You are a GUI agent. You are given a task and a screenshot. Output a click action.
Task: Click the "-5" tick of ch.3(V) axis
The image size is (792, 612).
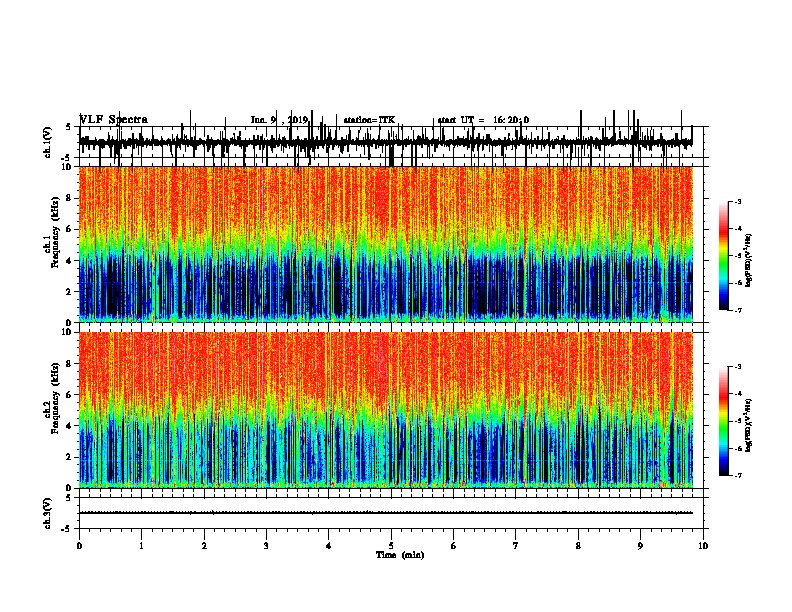coord(68,529)
